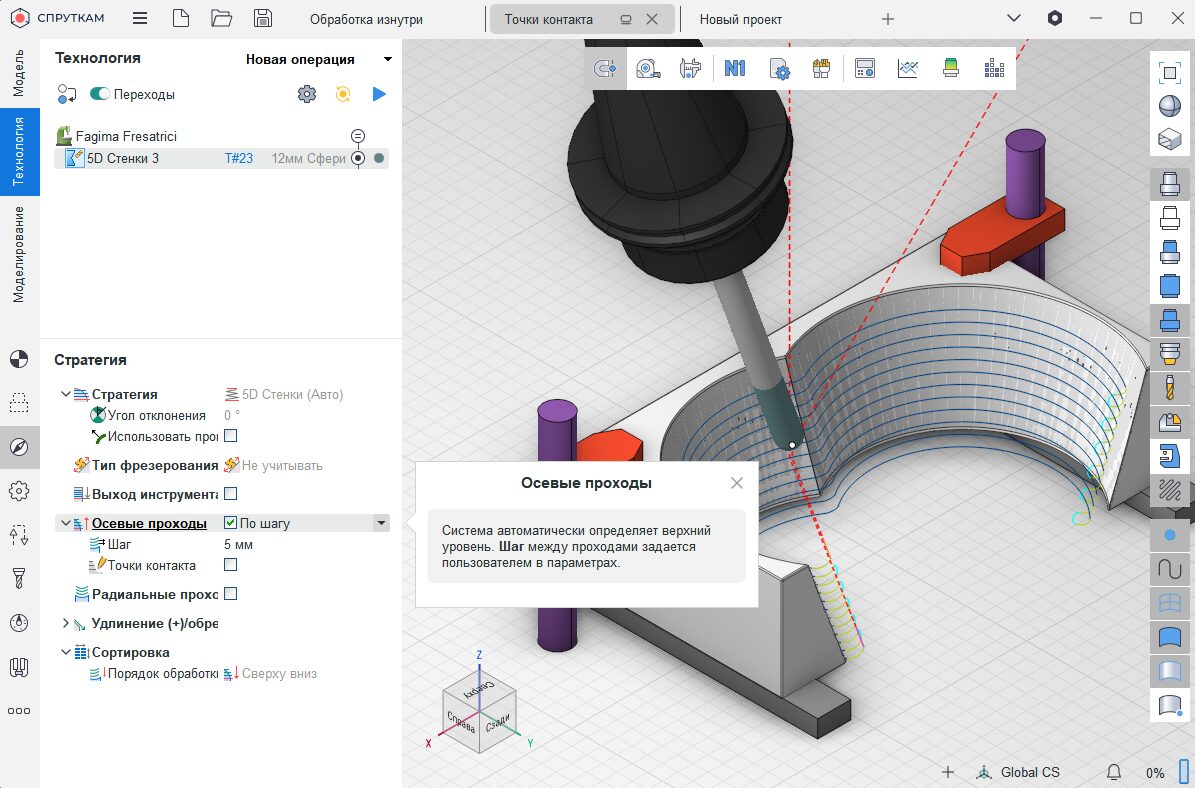Image resolution: width=1195 pixels, height=788 pixels.
Task: Open file with the folder icon
Action: click(x=222, y=18)
